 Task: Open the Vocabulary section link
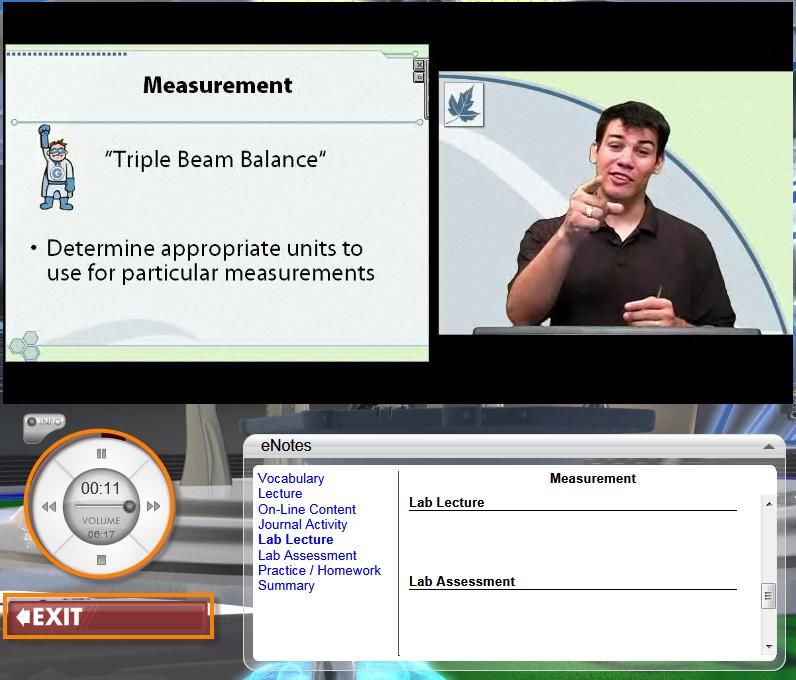pos(291,478)
